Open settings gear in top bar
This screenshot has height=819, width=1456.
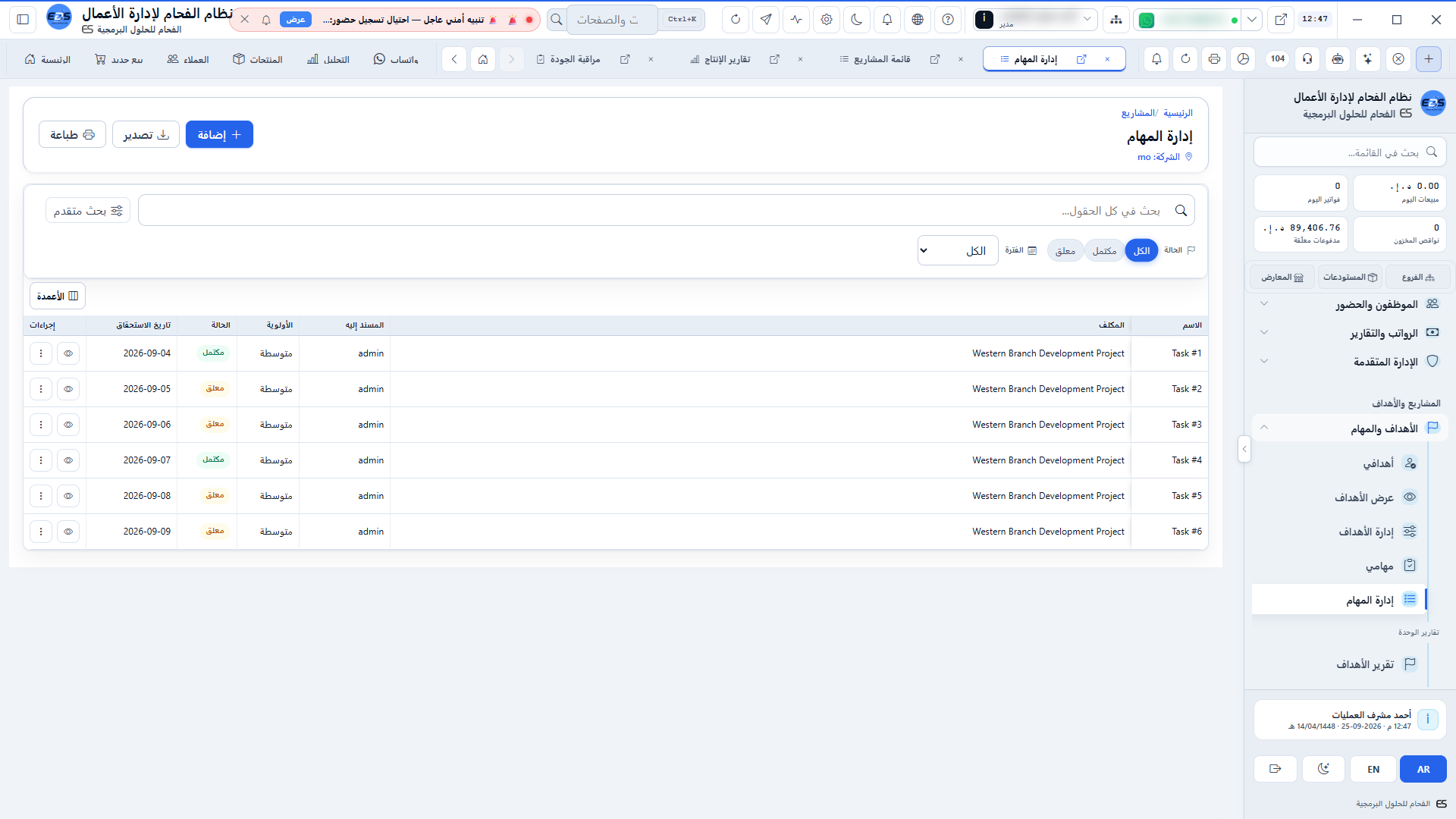(x=827, y=20)
